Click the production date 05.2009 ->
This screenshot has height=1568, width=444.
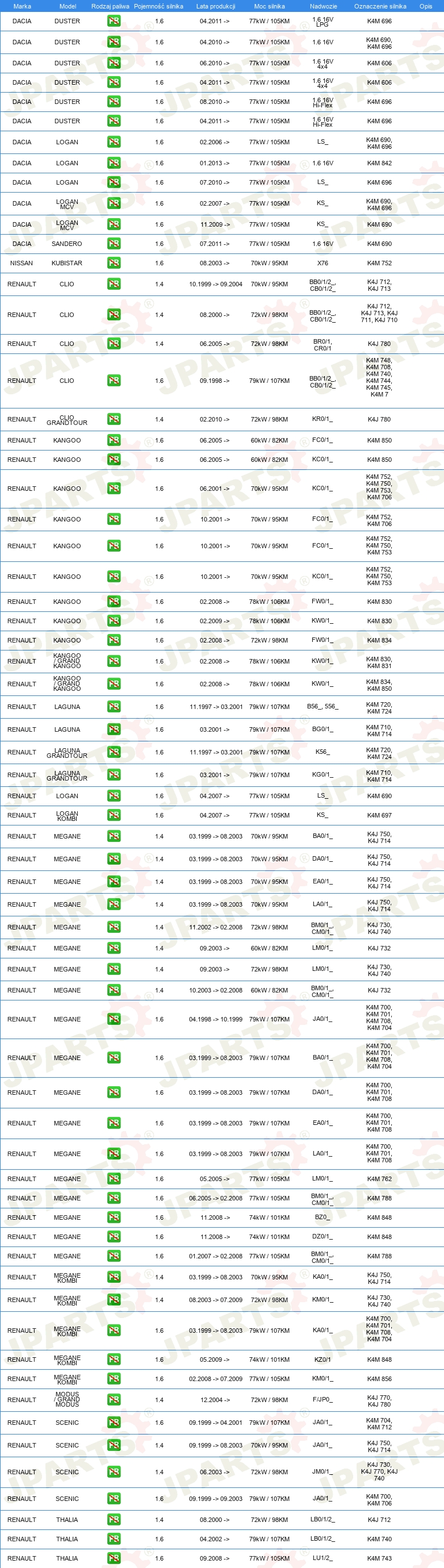(x=215, y=1360)
